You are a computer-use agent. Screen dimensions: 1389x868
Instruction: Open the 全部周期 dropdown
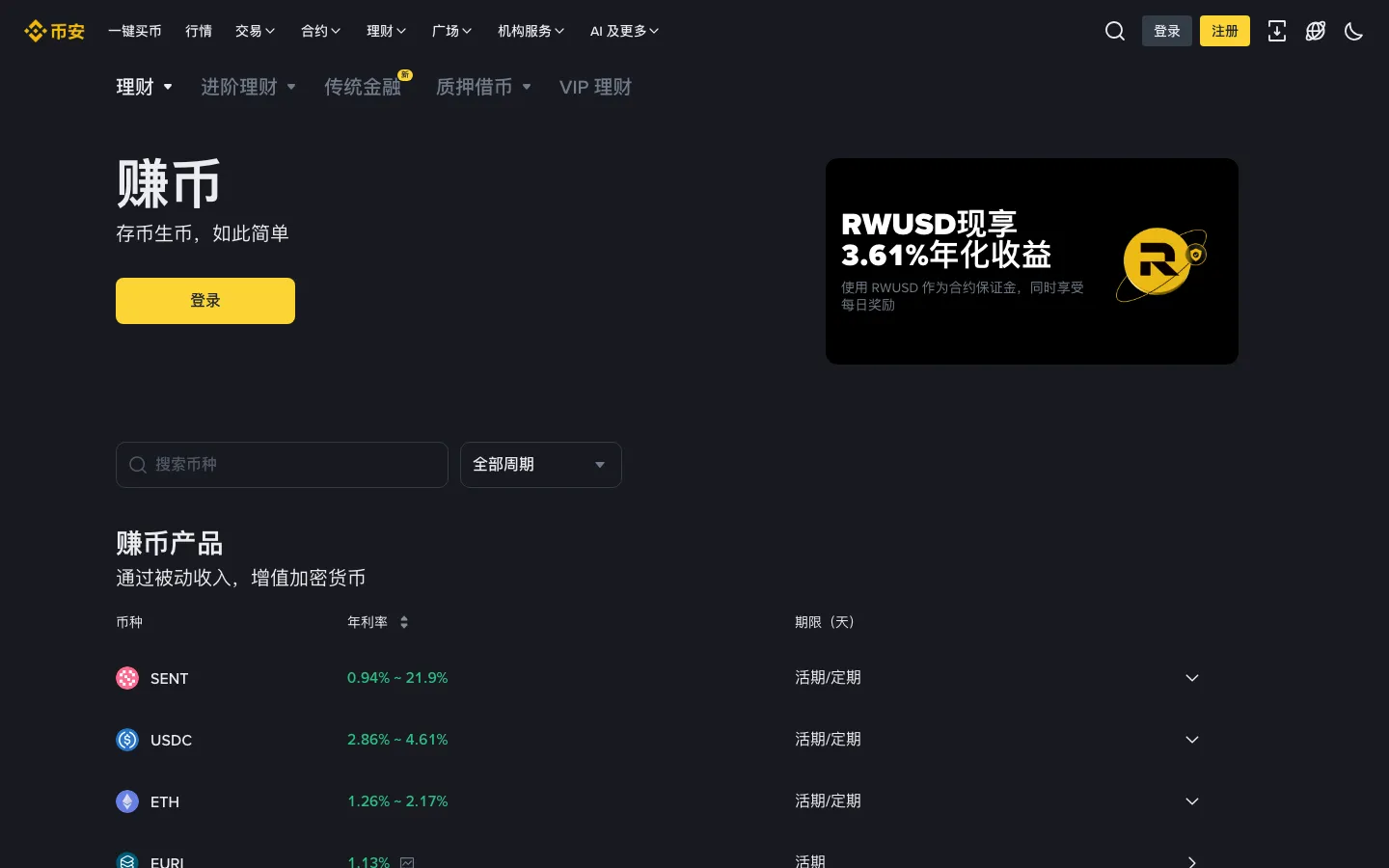[541, 465]
